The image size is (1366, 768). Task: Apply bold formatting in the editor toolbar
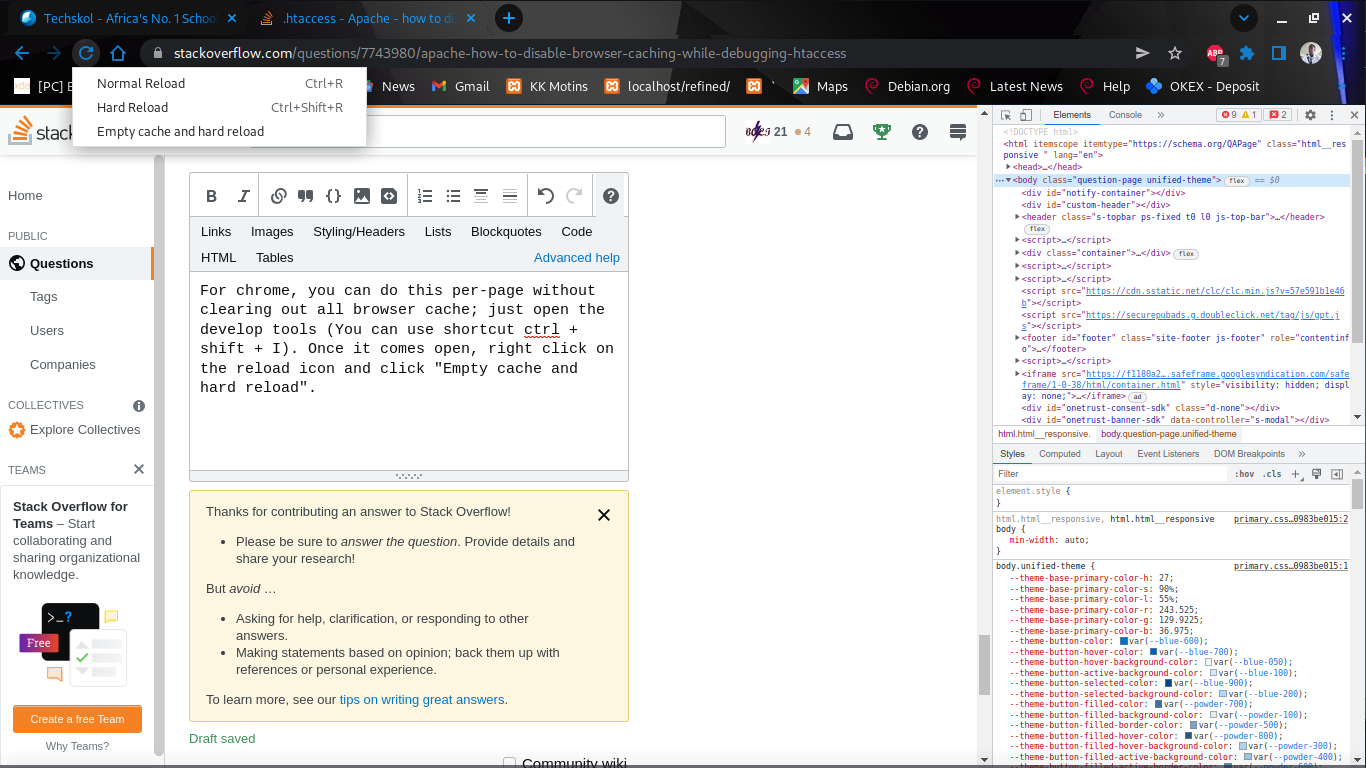click(211, 196)
